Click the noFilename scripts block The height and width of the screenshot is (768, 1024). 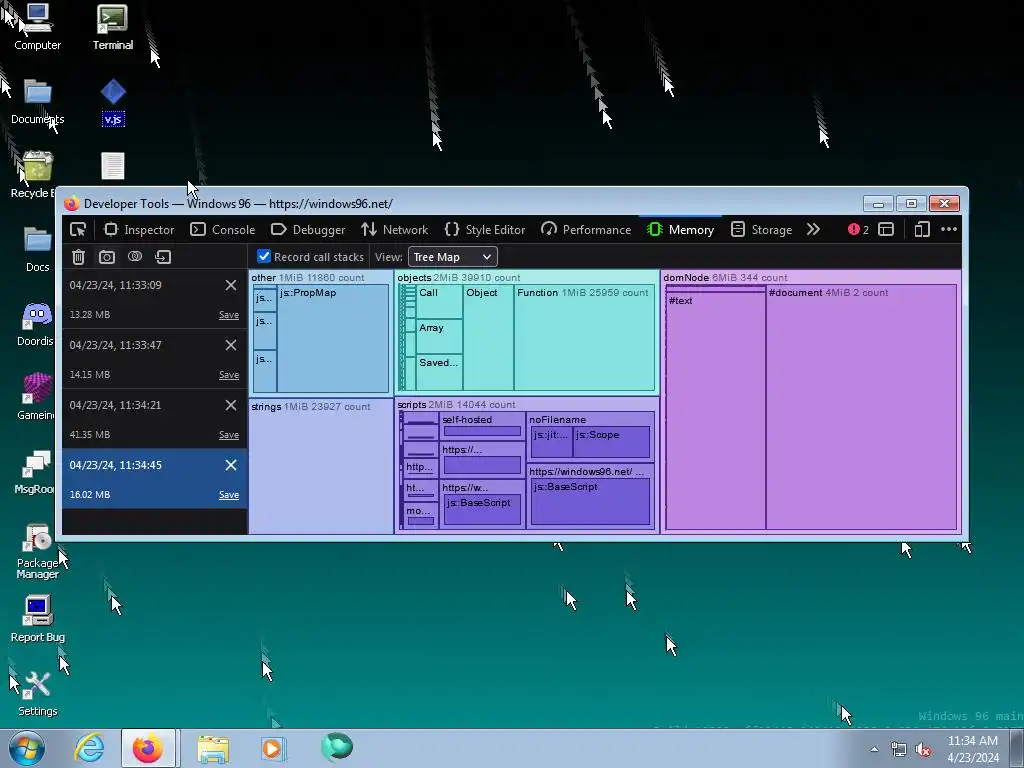[x=590, y=436]
